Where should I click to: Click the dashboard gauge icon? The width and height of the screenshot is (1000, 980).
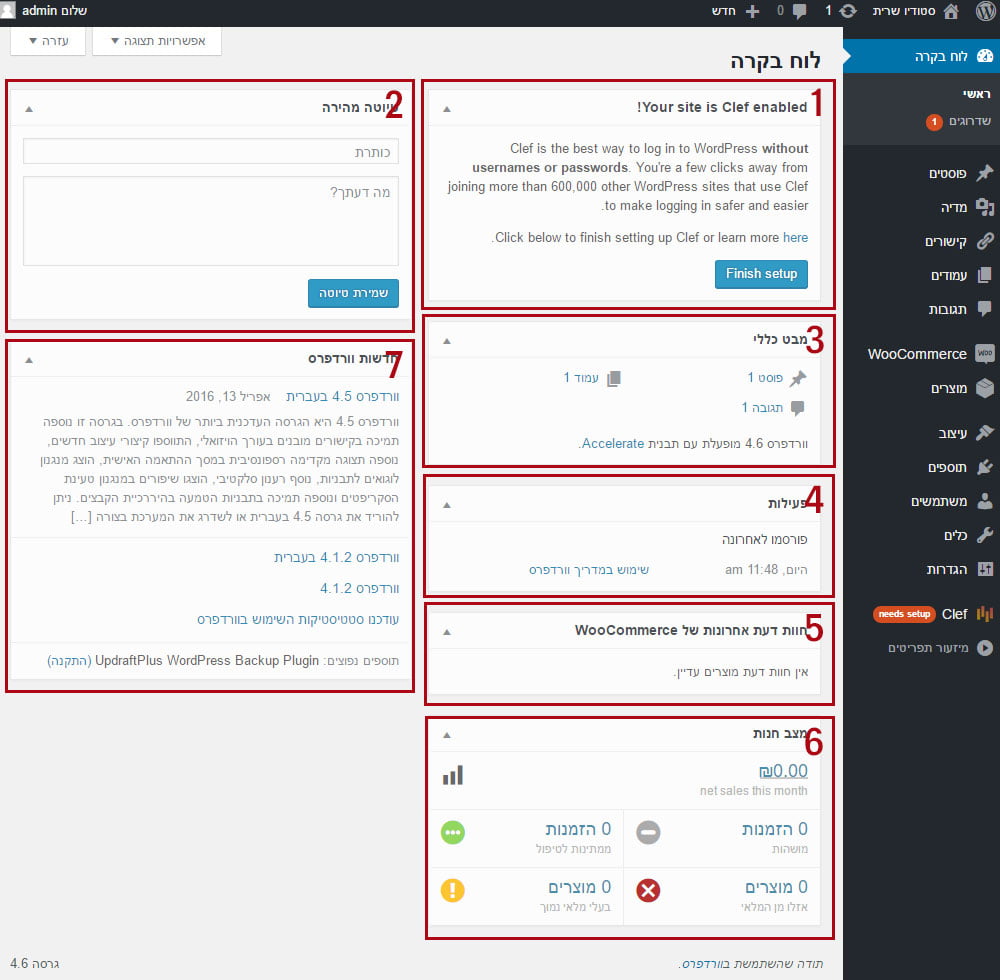click(x=985, y=55)
